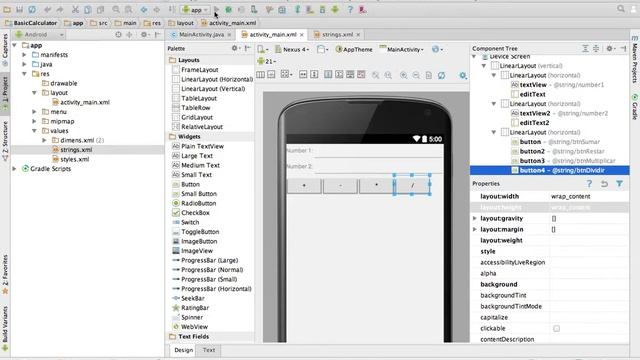The width and height of the screenshot is (640, 360).
Task: Click the zoom-to-fit magnifier in design toolbar
Action: [375, 75]
